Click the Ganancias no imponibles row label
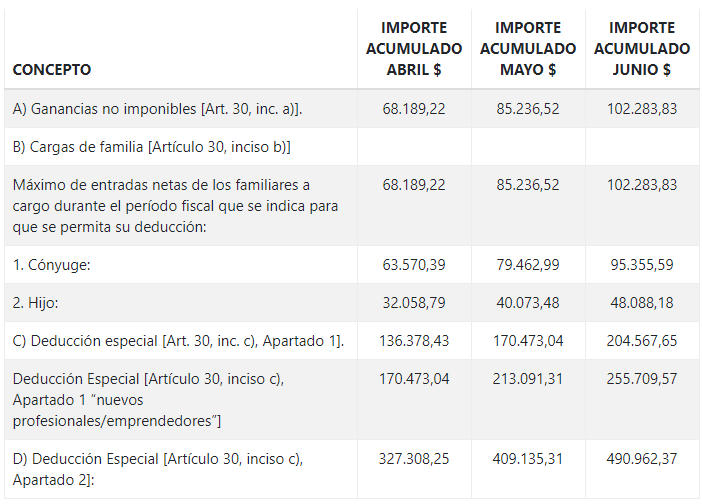The height and width of the screenshot is (504, 702). click(158, 109)
